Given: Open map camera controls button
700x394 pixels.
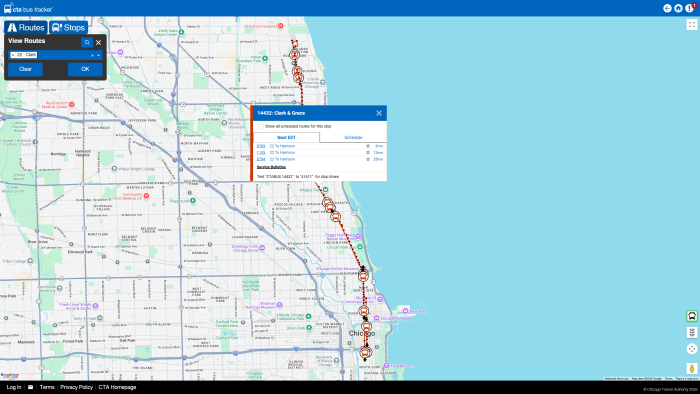Looking at the screenshot, I should [x=692, y=349].
